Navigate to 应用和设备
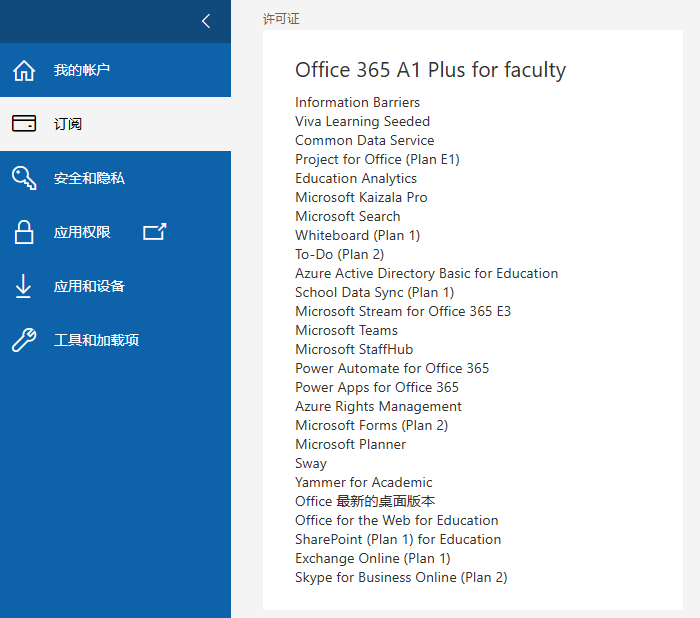Viewport: 700px width, 618px height. (x=115, y=286)
